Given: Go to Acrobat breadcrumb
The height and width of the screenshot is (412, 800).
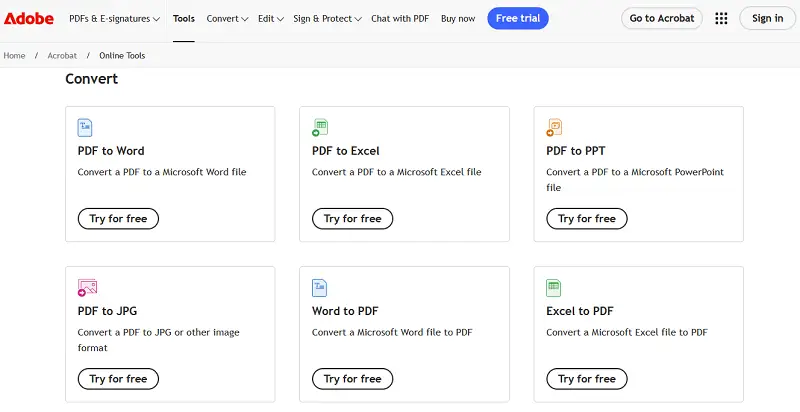Looking at the screenshot, I should pos(62,56).
